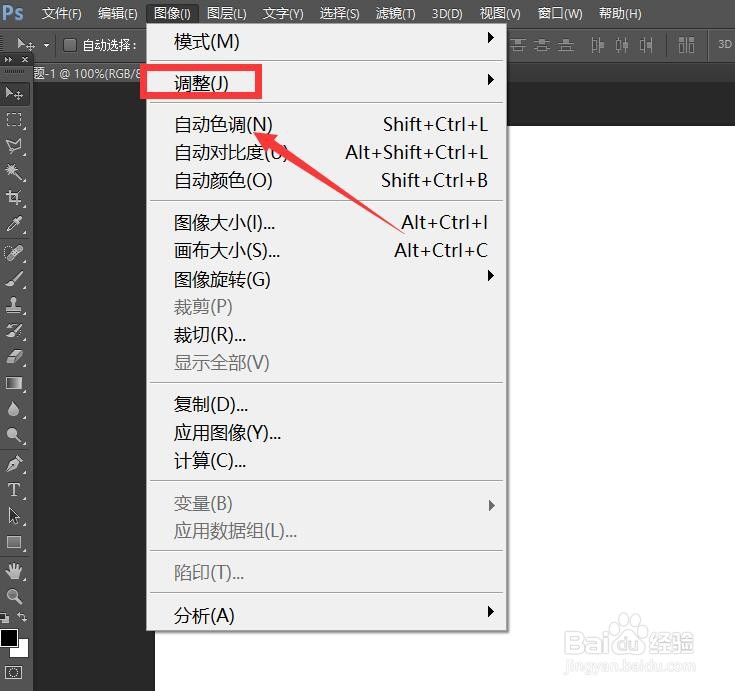Screen dimensions: 735x691
Task: Click the white background color swatch
Action: tap(22, 651)
